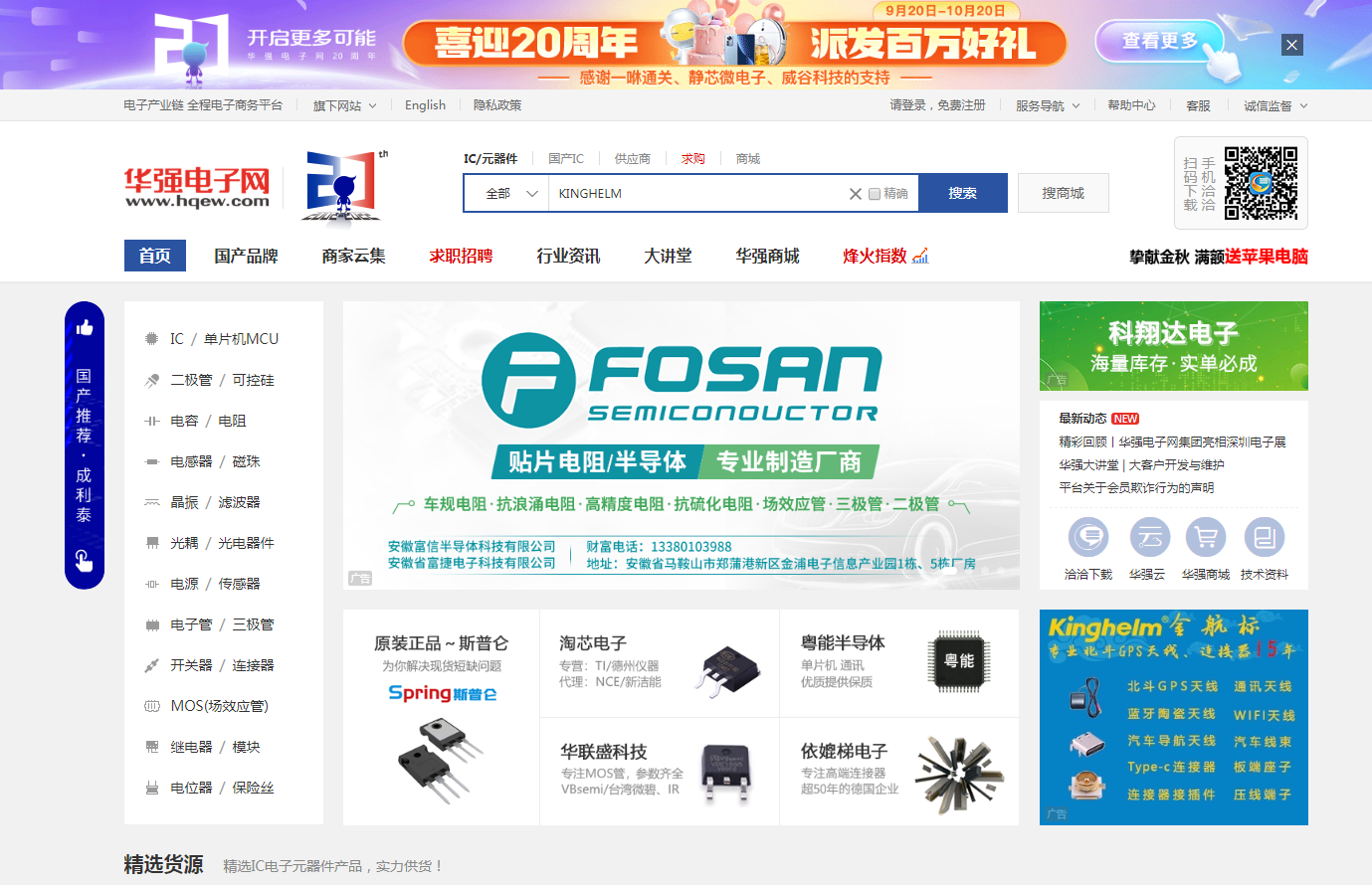Open news 平台关于会员欺诈行为的声明
1372x885 pixels.
(x=1136, y=488)
